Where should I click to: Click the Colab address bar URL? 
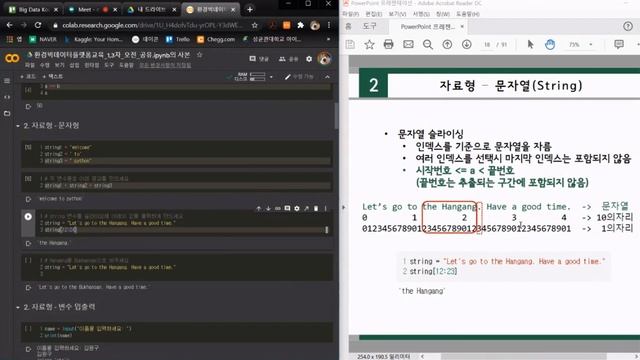point(153,25)
